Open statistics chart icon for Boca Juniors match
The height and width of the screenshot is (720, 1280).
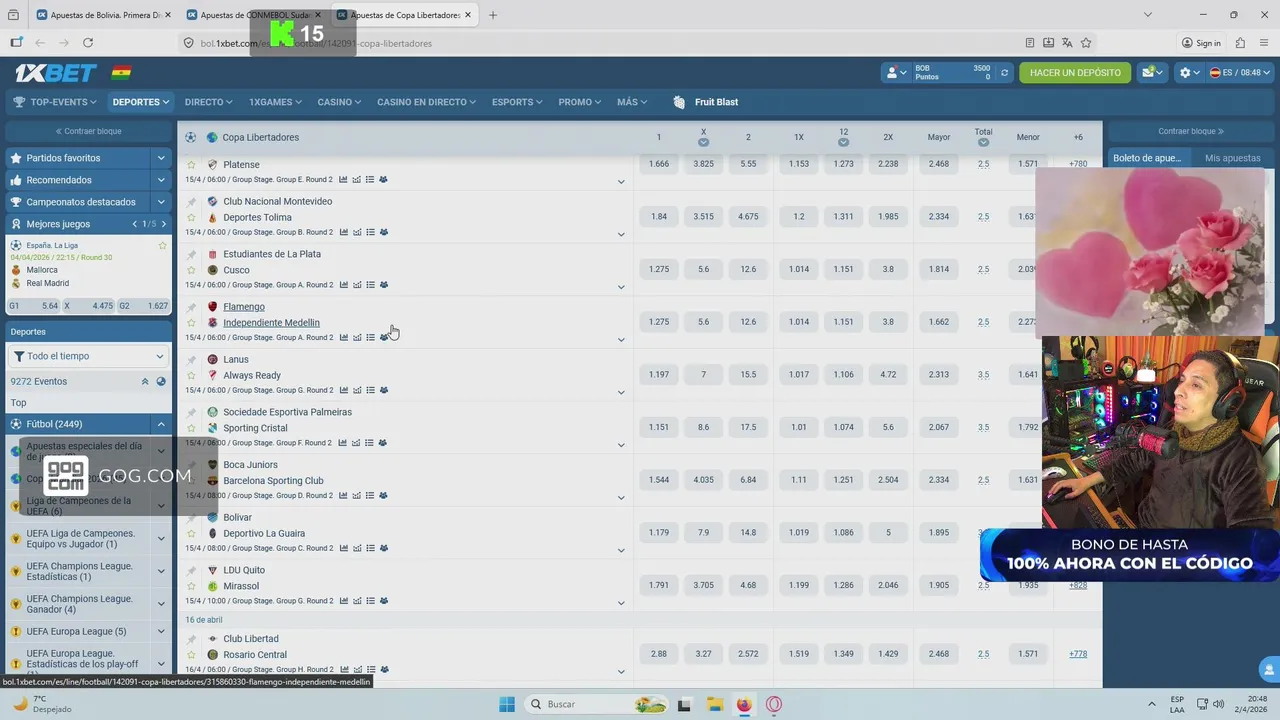pyautogui.click(x=343, y=496)
